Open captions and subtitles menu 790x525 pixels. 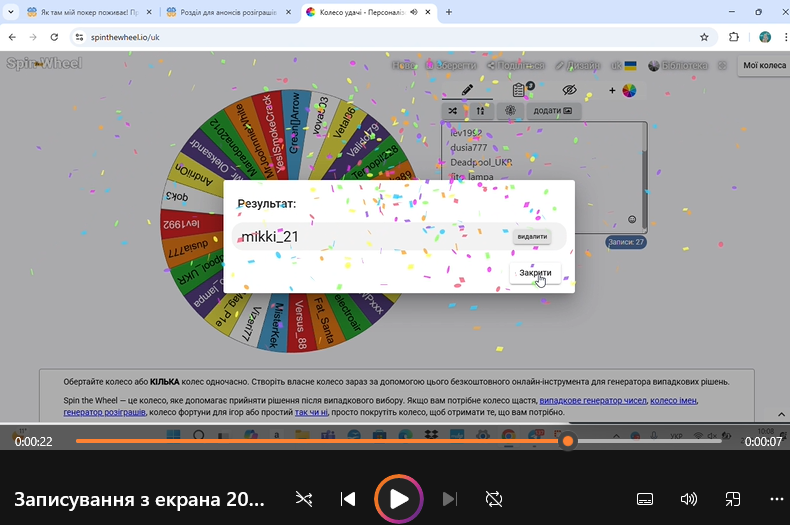pyautogui.click(x=645, y=499)
